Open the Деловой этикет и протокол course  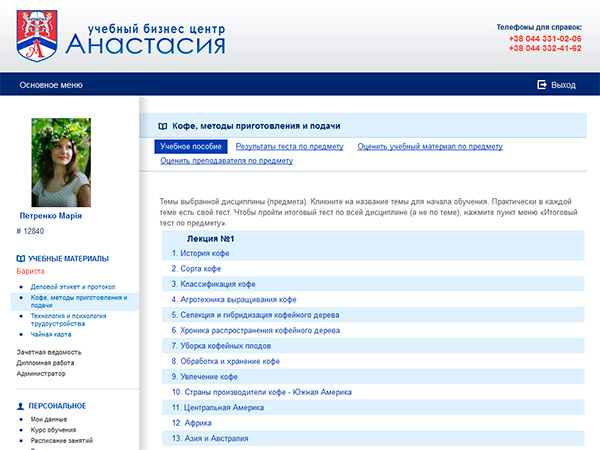72,287
